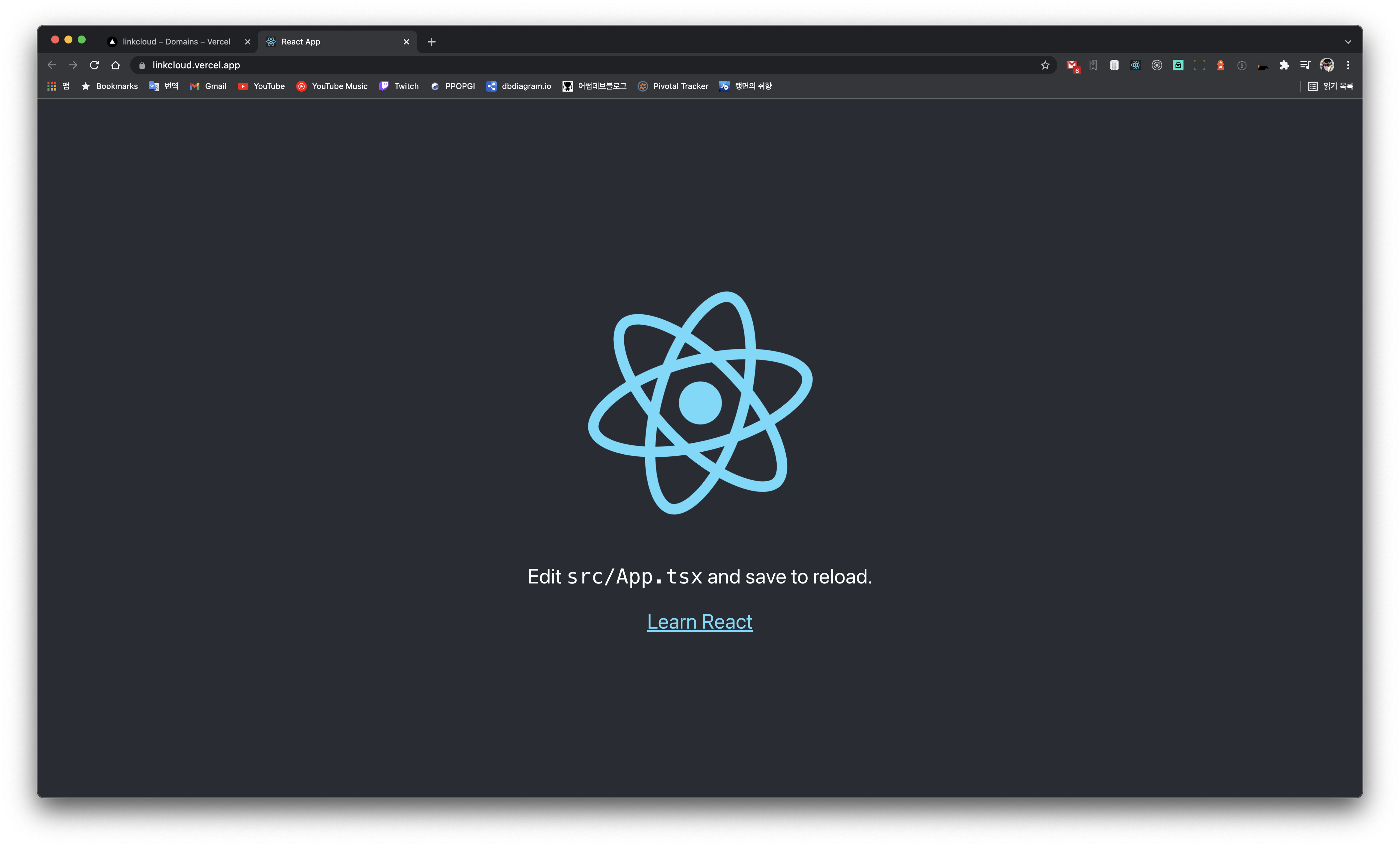This screenshot has width=1400, height=847.
Task: Open the Gmail bookmark
Action: click(208, 86)
